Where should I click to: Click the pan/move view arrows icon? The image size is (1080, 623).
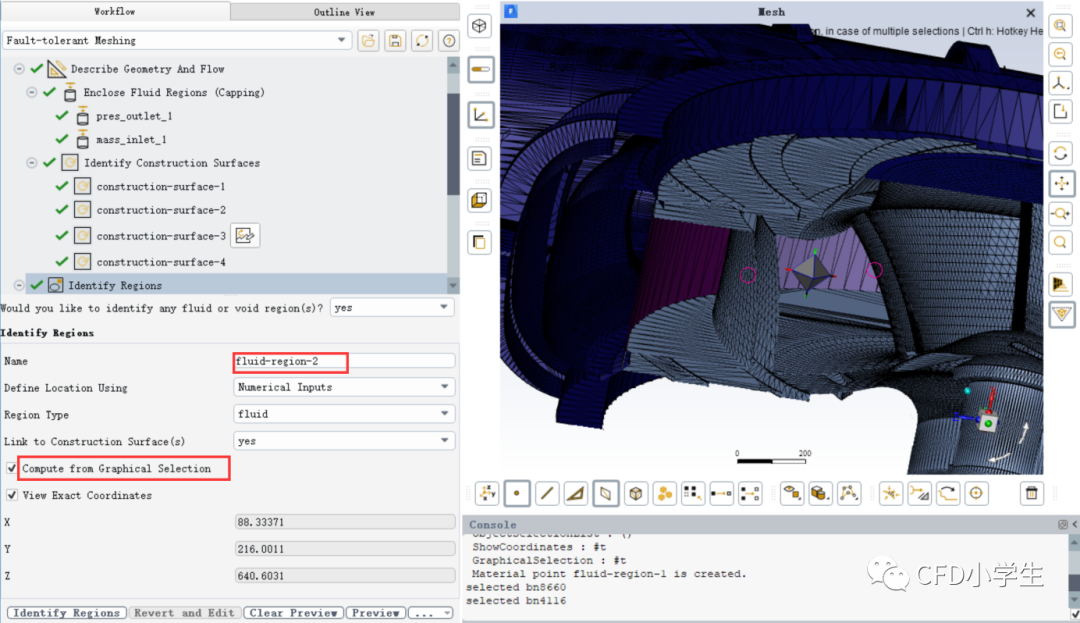pos(1061,183)
